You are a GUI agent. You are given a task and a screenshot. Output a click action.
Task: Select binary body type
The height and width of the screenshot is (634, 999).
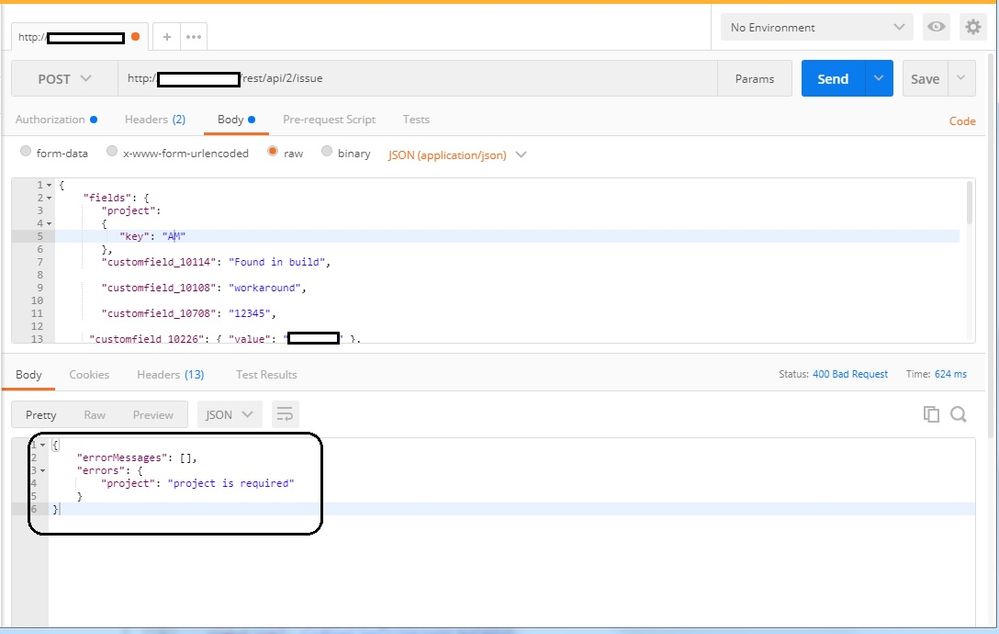click(x=327, y=151)
